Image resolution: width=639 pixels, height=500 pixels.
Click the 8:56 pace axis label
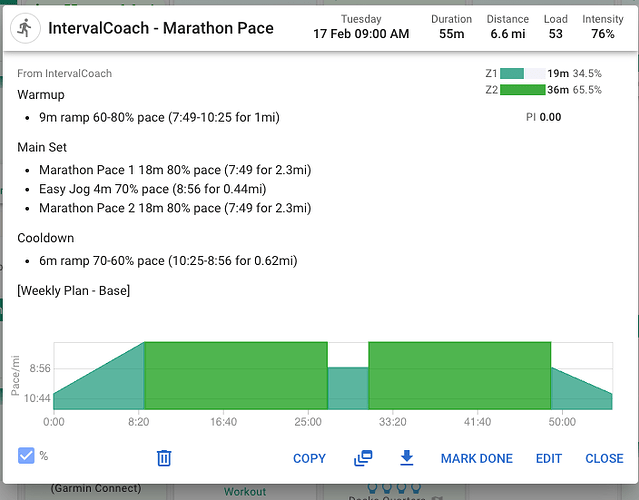click(x=40, y=368)
